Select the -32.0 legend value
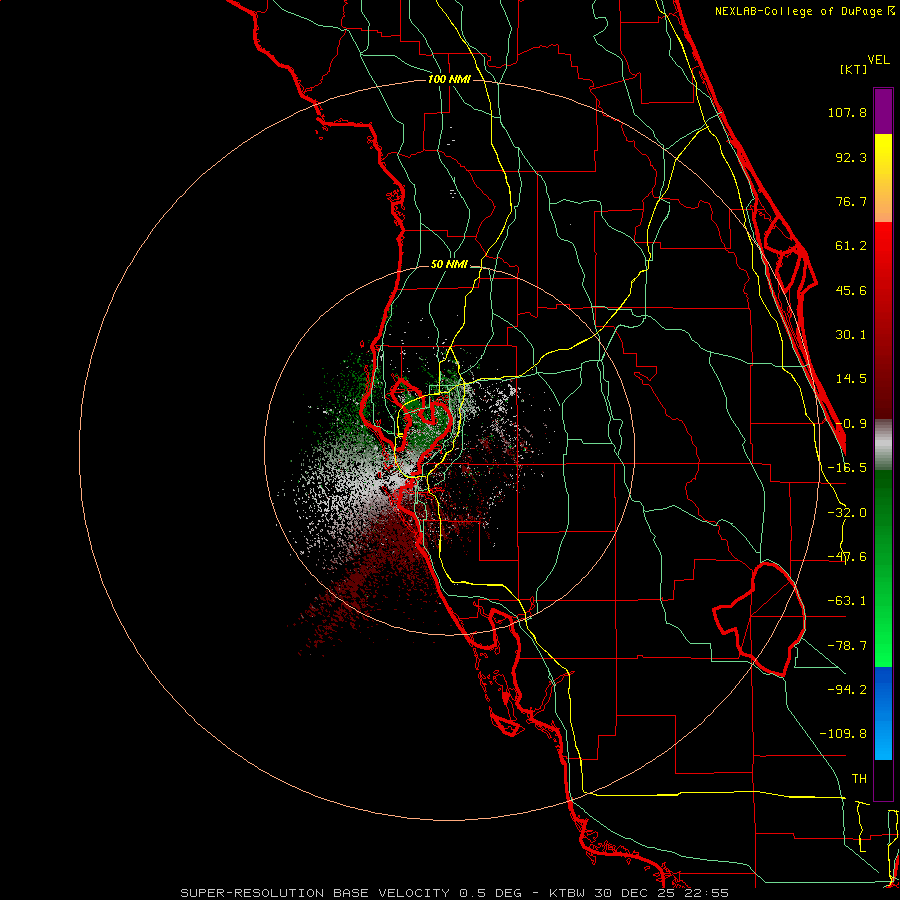This screenshot has width=900, height=900. 847,513
